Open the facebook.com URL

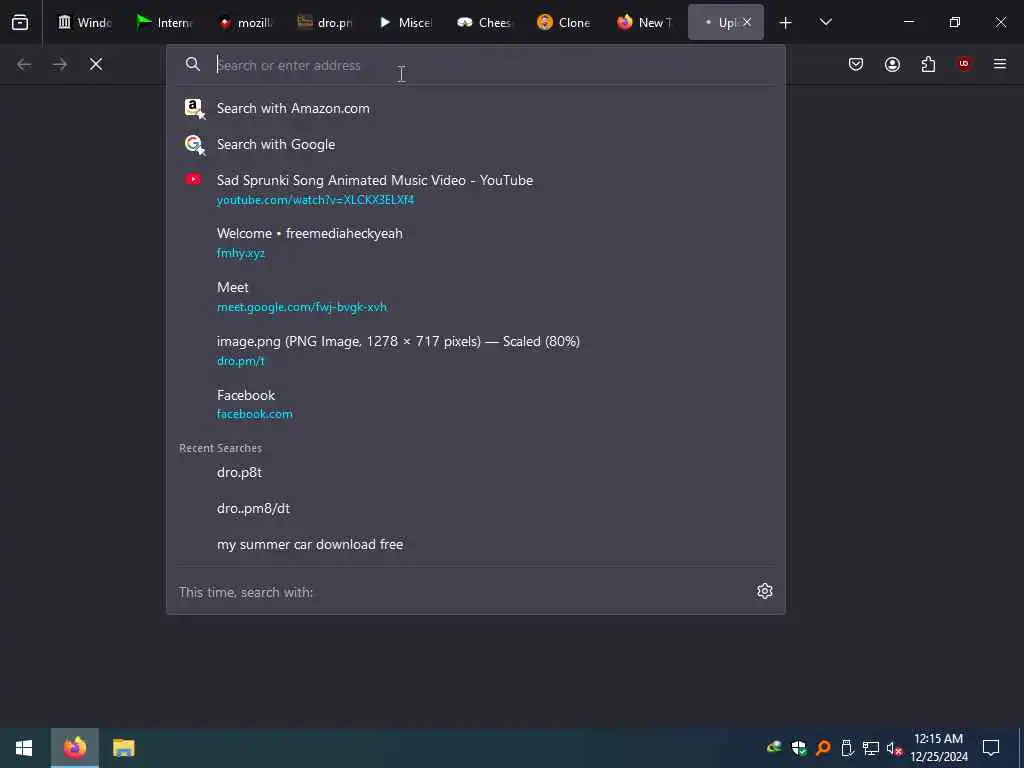[255, 414]
